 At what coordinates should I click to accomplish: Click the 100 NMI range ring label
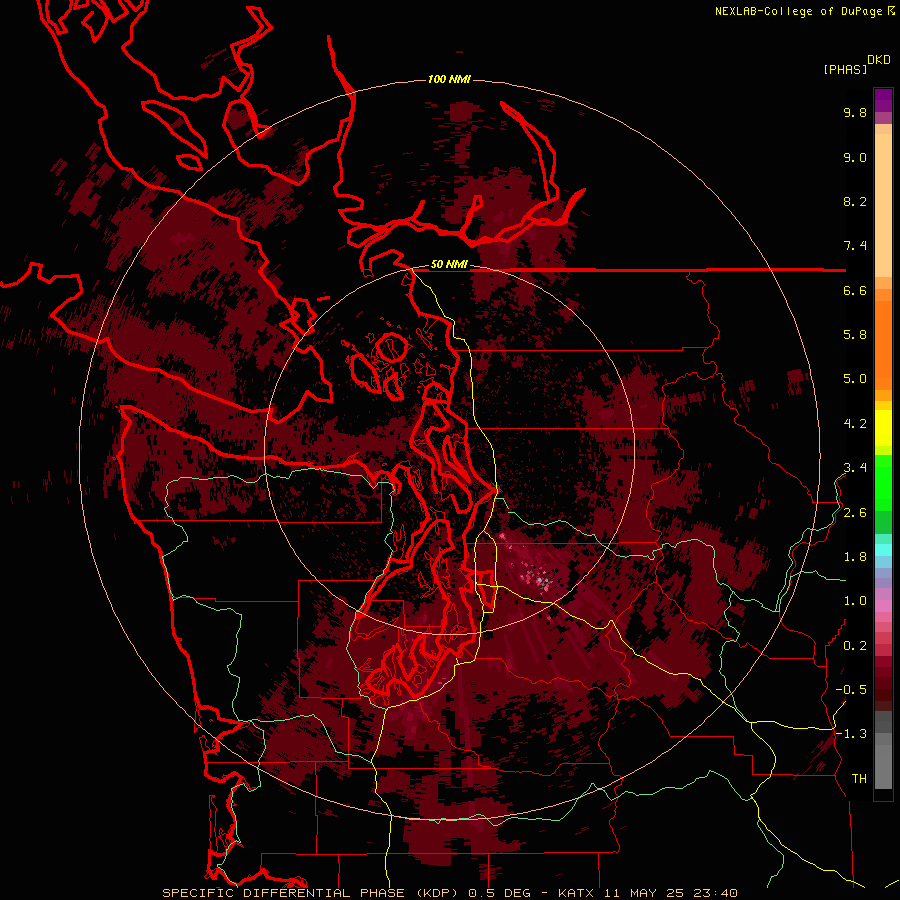[x=449, y=79]
